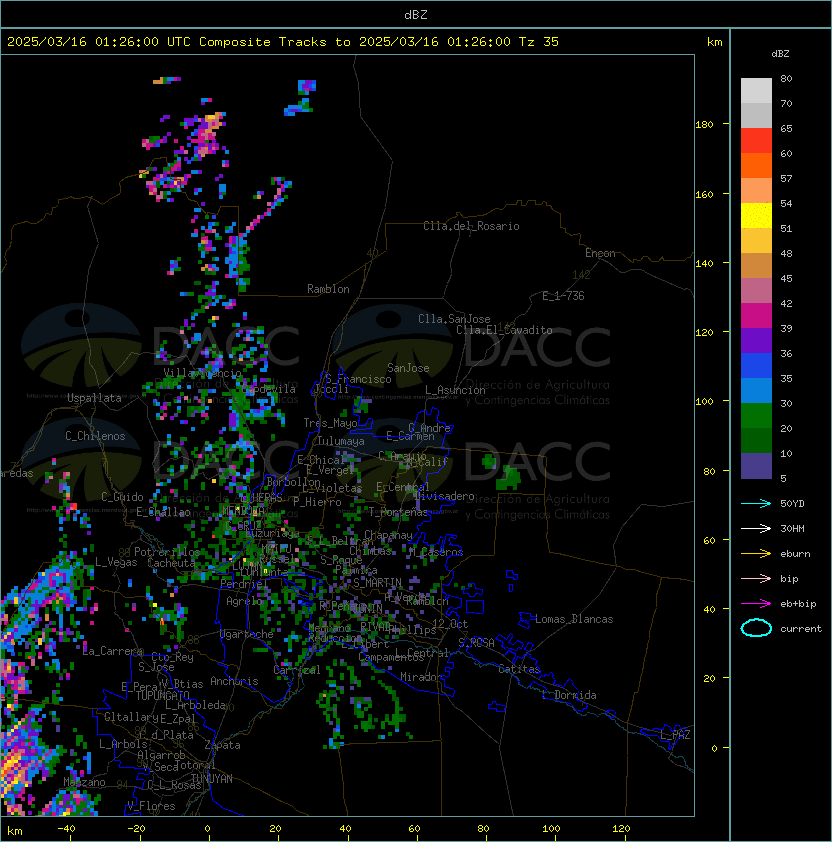Viewport: 832px width, 842px height.
Task: Click the 'Ramblon' label near map center top
Action: 328,289
